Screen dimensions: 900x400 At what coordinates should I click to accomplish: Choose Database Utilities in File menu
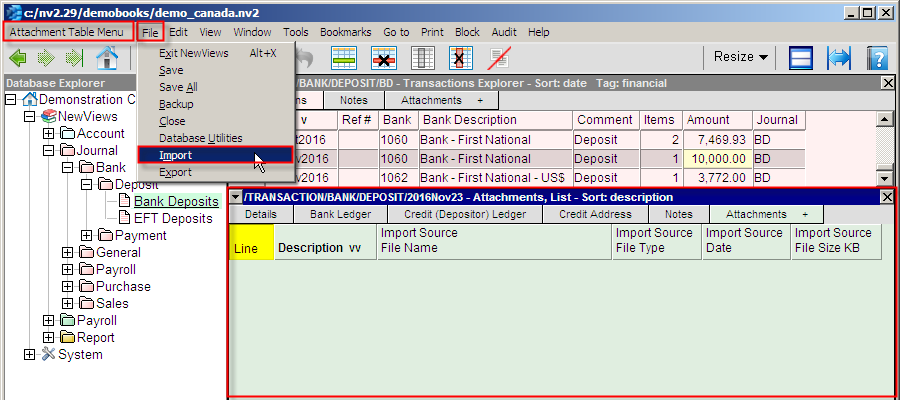200,138
